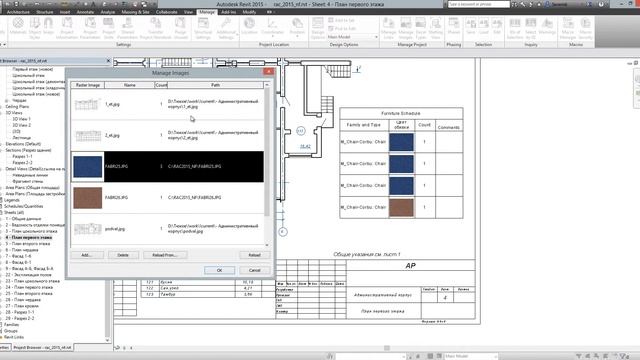Click Manage Images list vertical scrollbar

pos(267,165)
